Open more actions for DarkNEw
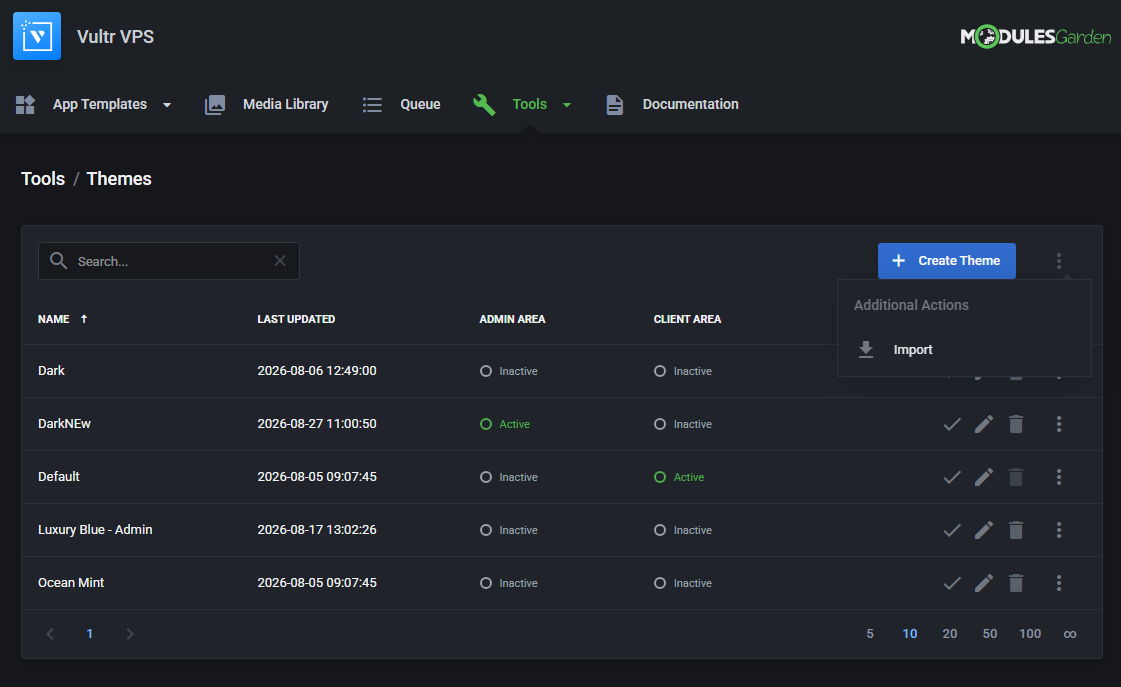 (x=1059, y=424)
